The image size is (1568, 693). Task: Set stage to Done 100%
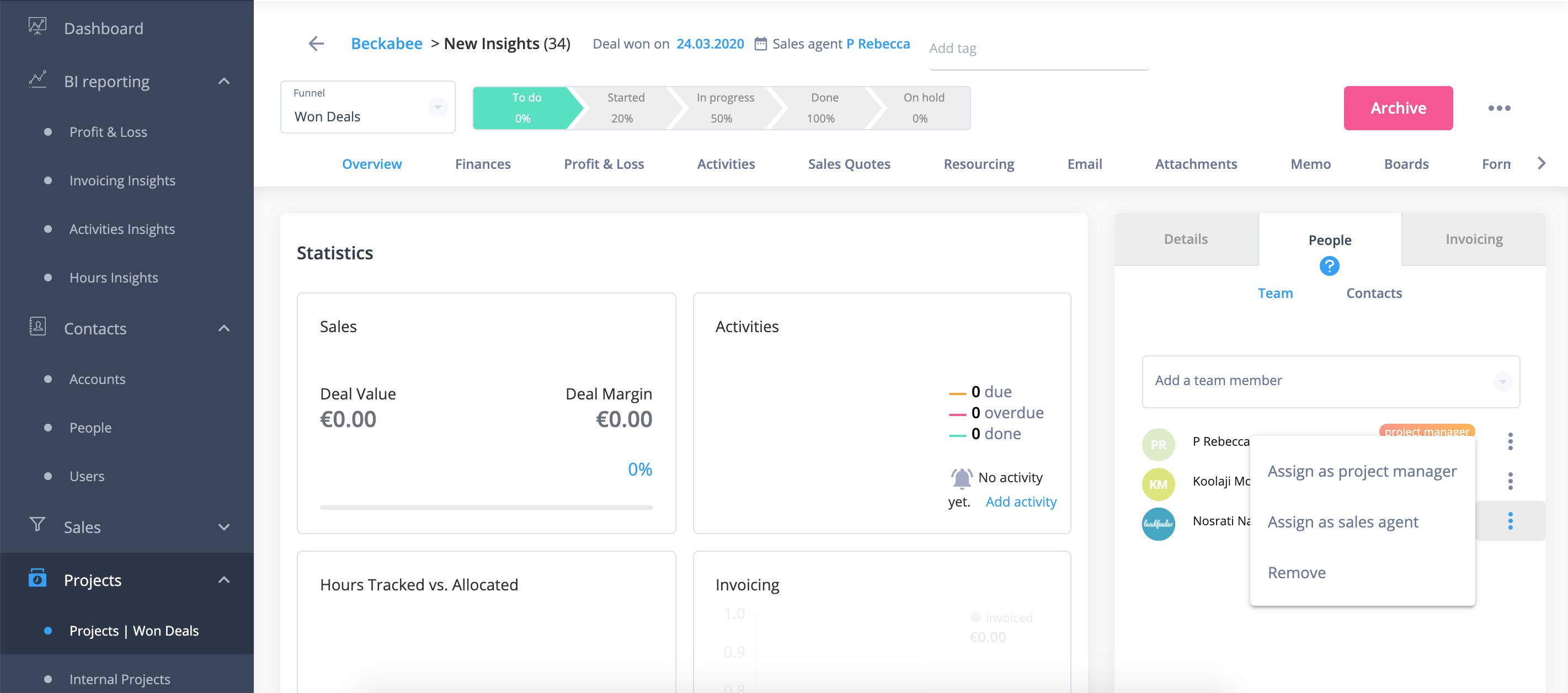tap(823, 108)
